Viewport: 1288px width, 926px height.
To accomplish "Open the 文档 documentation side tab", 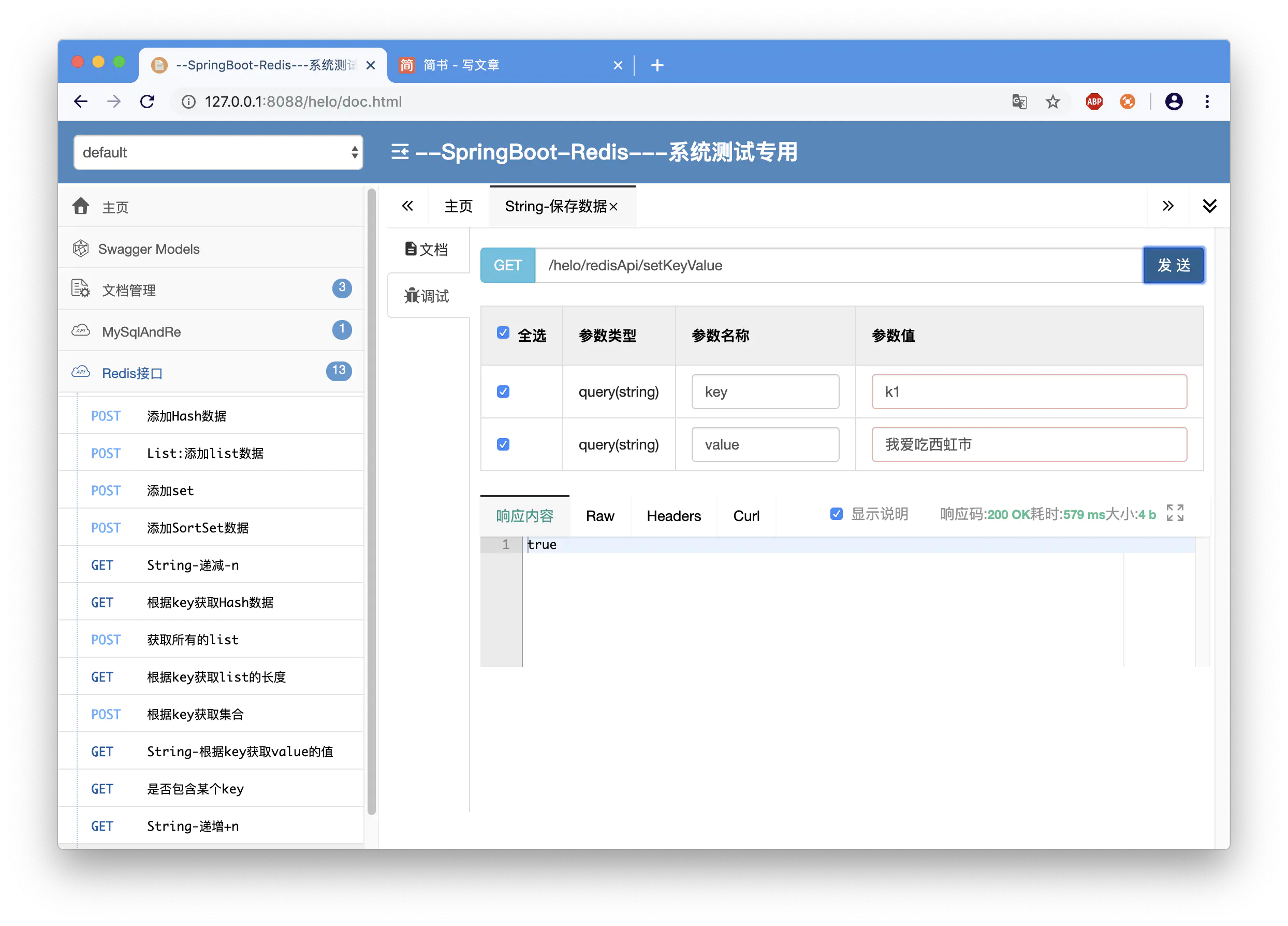I will point(427,250).
